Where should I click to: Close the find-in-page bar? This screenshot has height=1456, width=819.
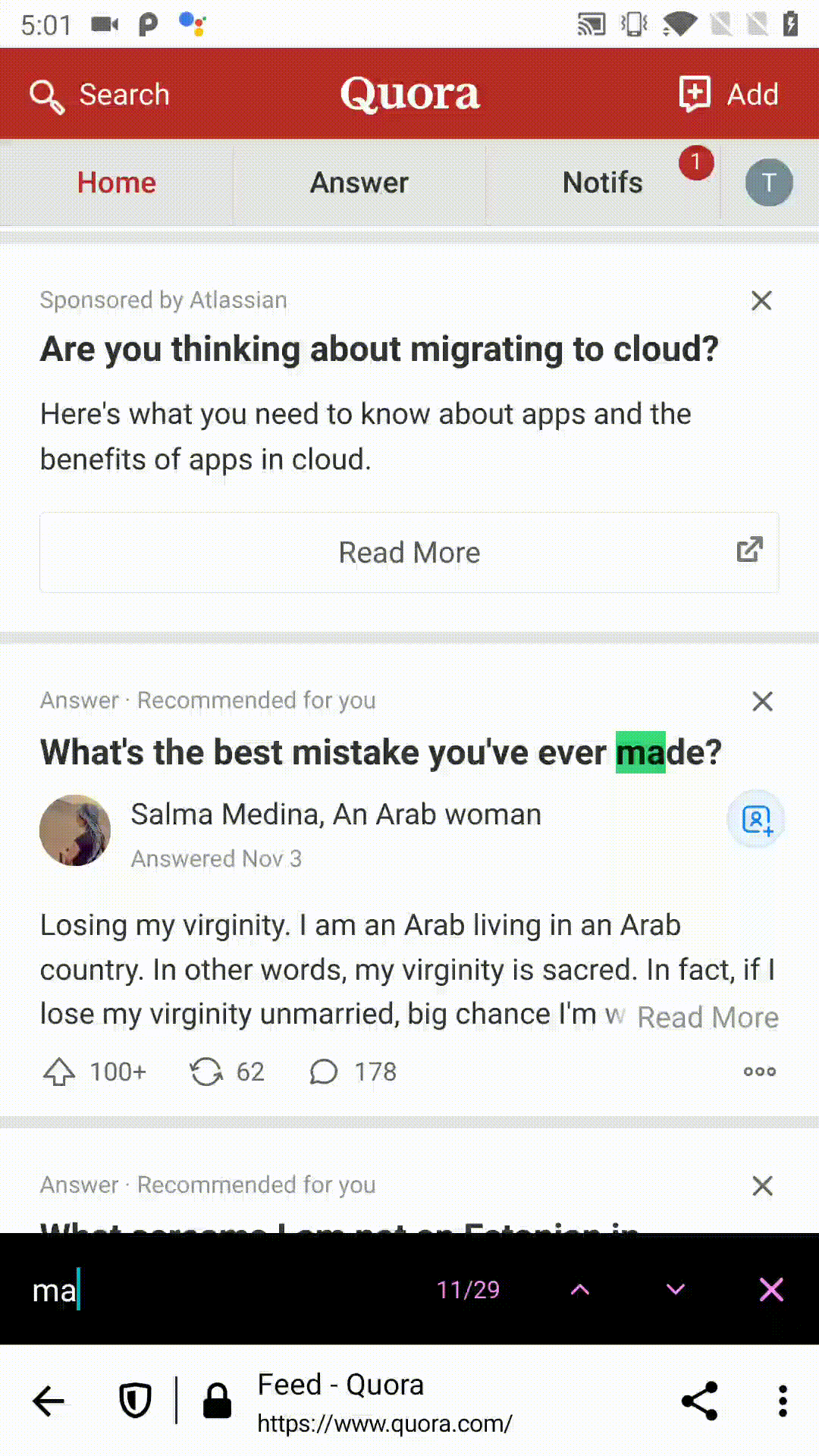pyautogui.click(x=771, y=1289)
